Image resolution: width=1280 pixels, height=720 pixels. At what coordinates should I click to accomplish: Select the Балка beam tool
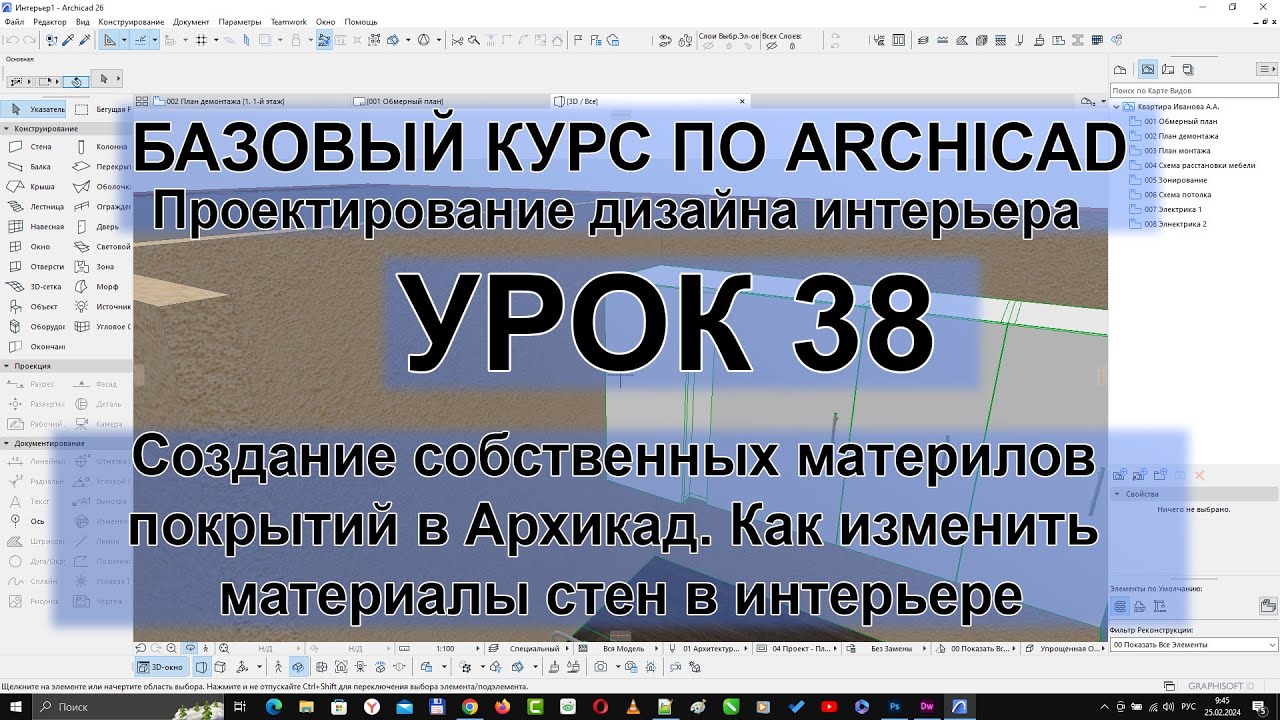click(x=33, y=167)
